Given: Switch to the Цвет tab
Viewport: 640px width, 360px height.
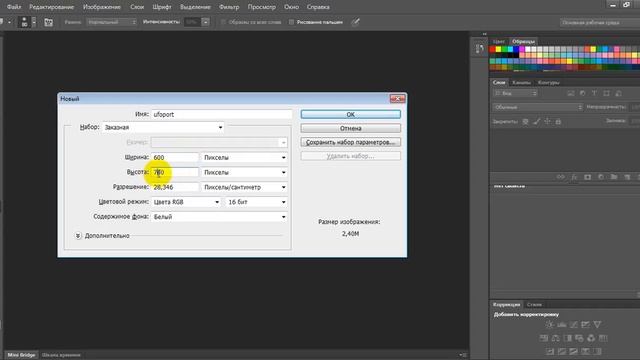Looking at the screenshot, I should coord(499,42).
